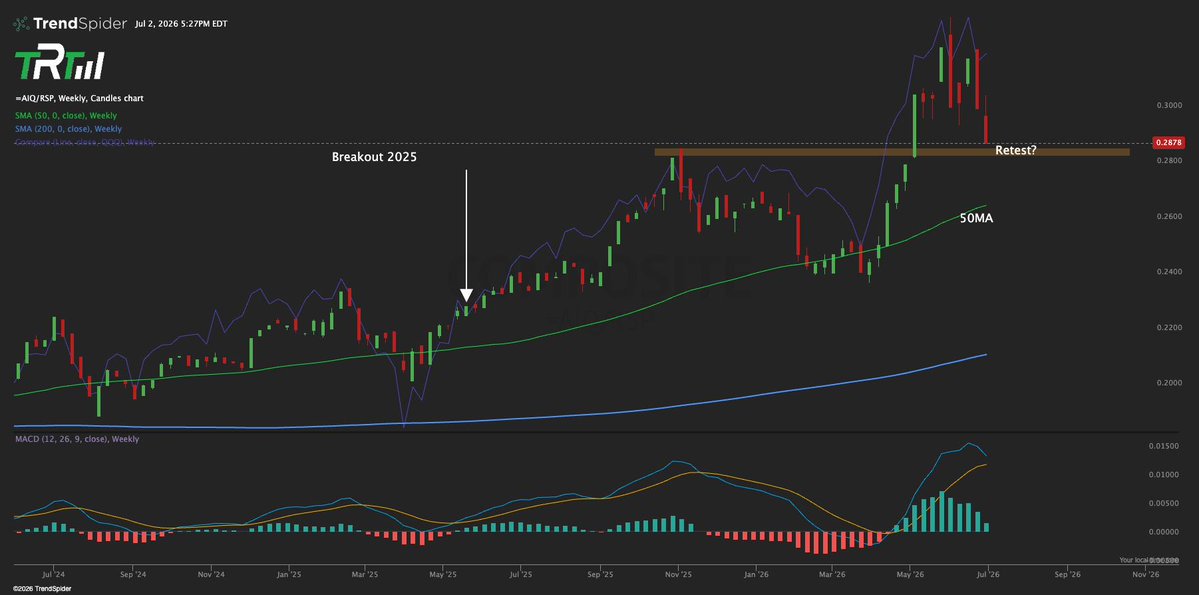This screenshot has height=595, width=1199.
Task: Click the 0.01000 MACD axis value
Action: tap(1166, 475)
